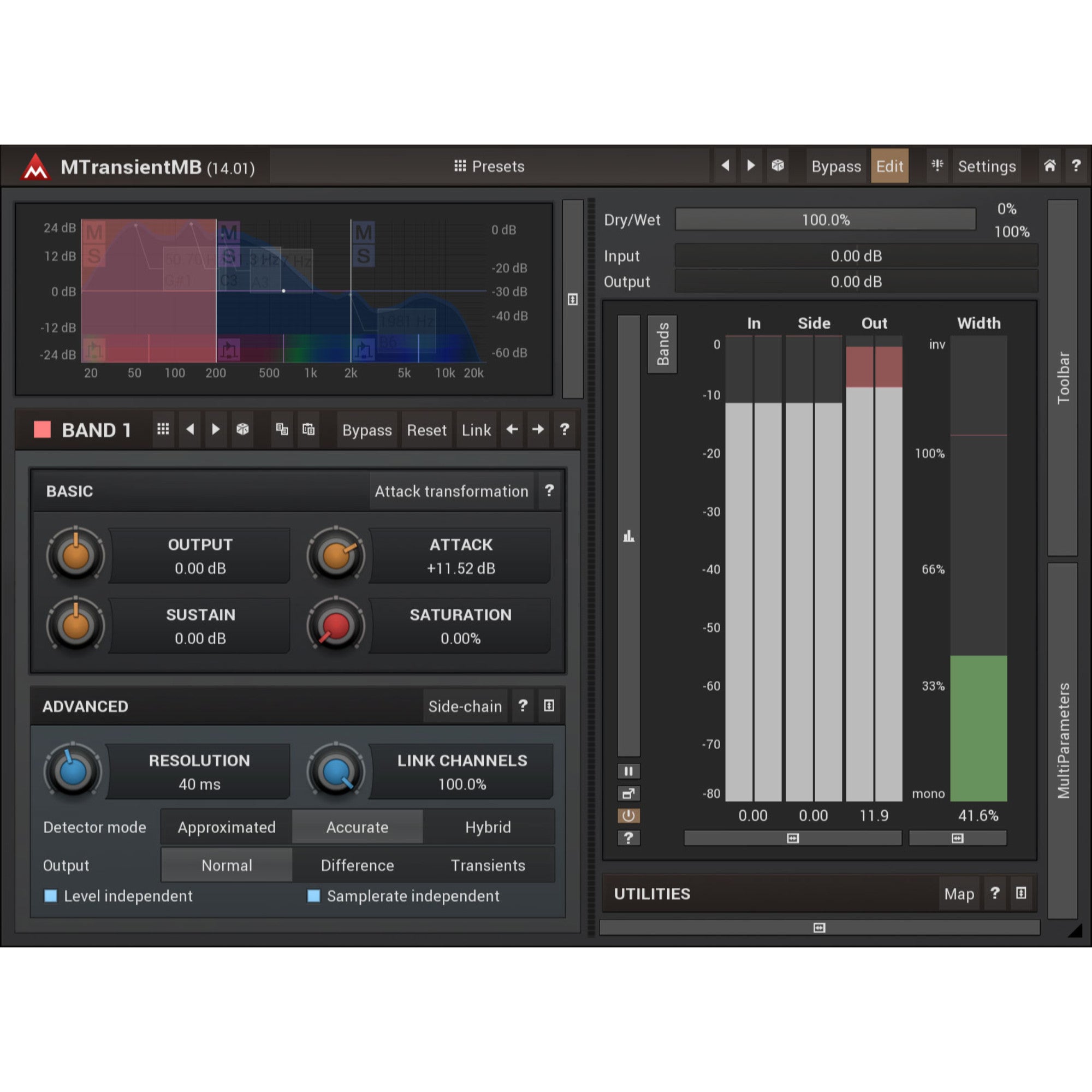Randomize Band 1 settings with dice icon

coord(242,430)
